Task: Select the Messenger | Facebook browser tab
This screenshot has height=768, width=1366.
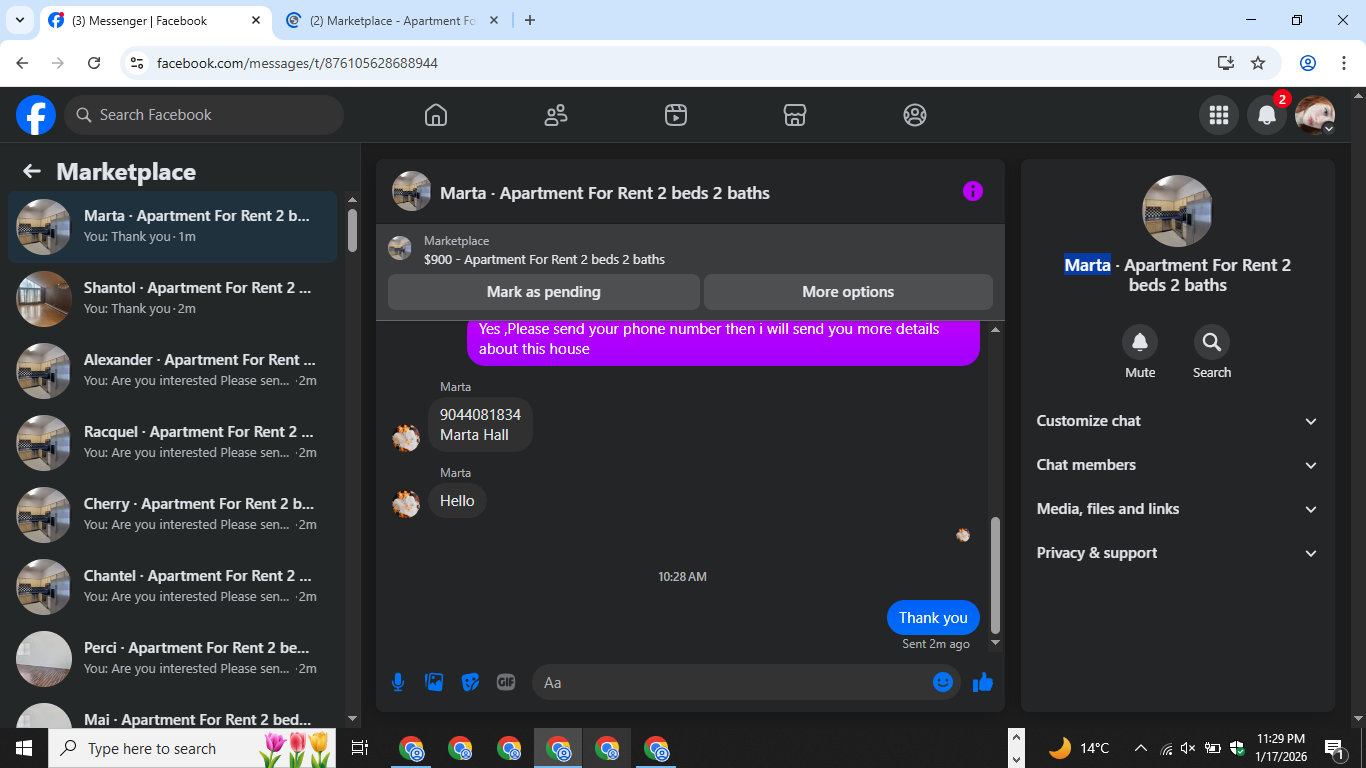Action: click(155, 20)
